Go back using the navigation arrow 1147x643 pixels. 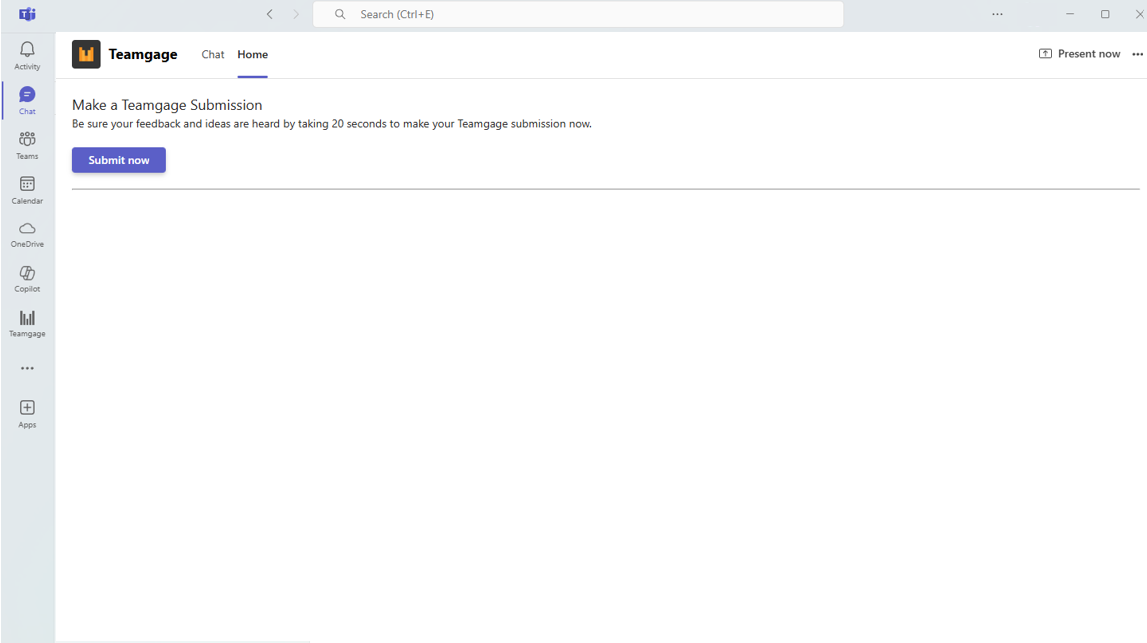coord(269,14)
